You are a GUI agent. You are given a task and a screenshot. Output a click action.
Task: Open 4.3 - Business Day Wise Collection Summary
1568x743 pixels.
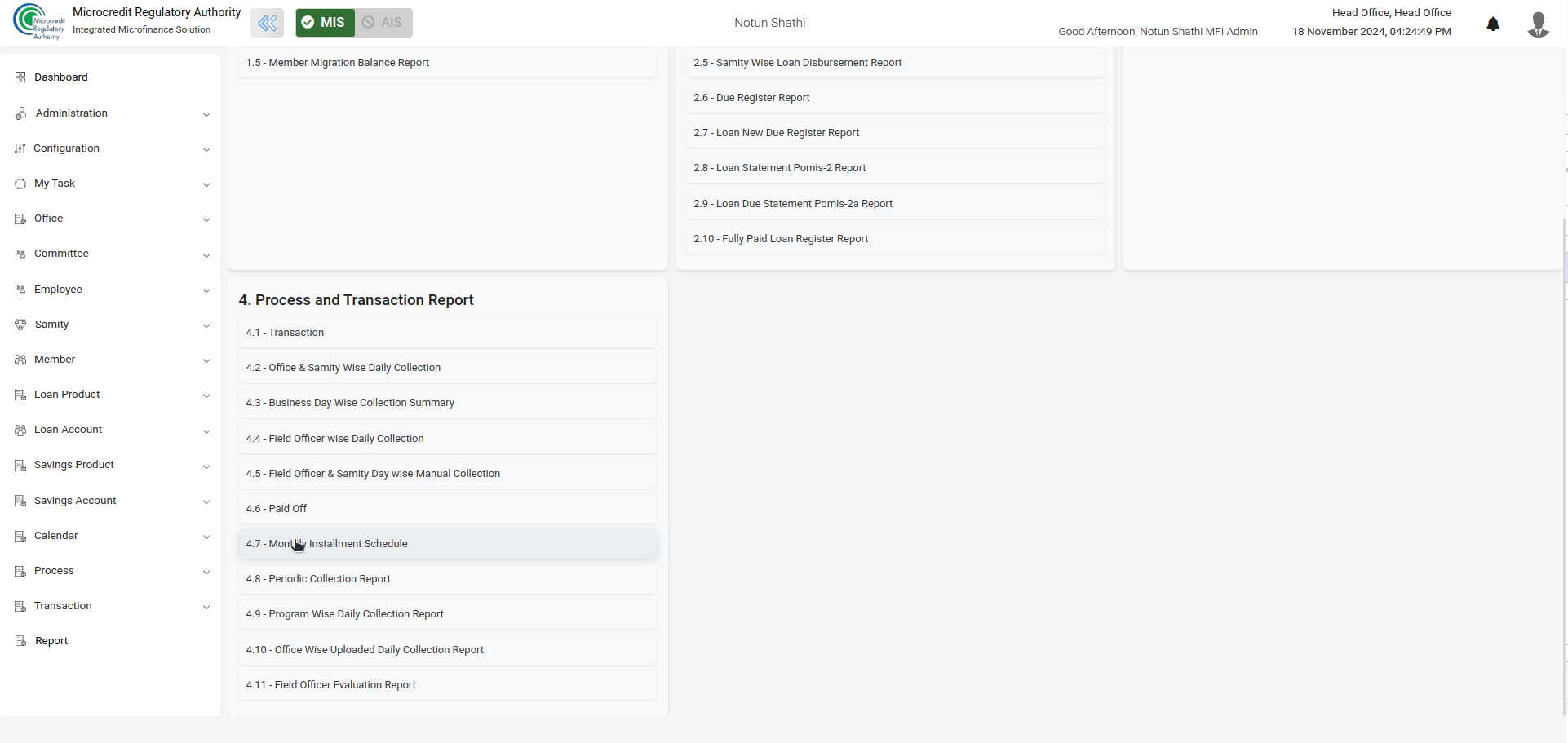447,403
